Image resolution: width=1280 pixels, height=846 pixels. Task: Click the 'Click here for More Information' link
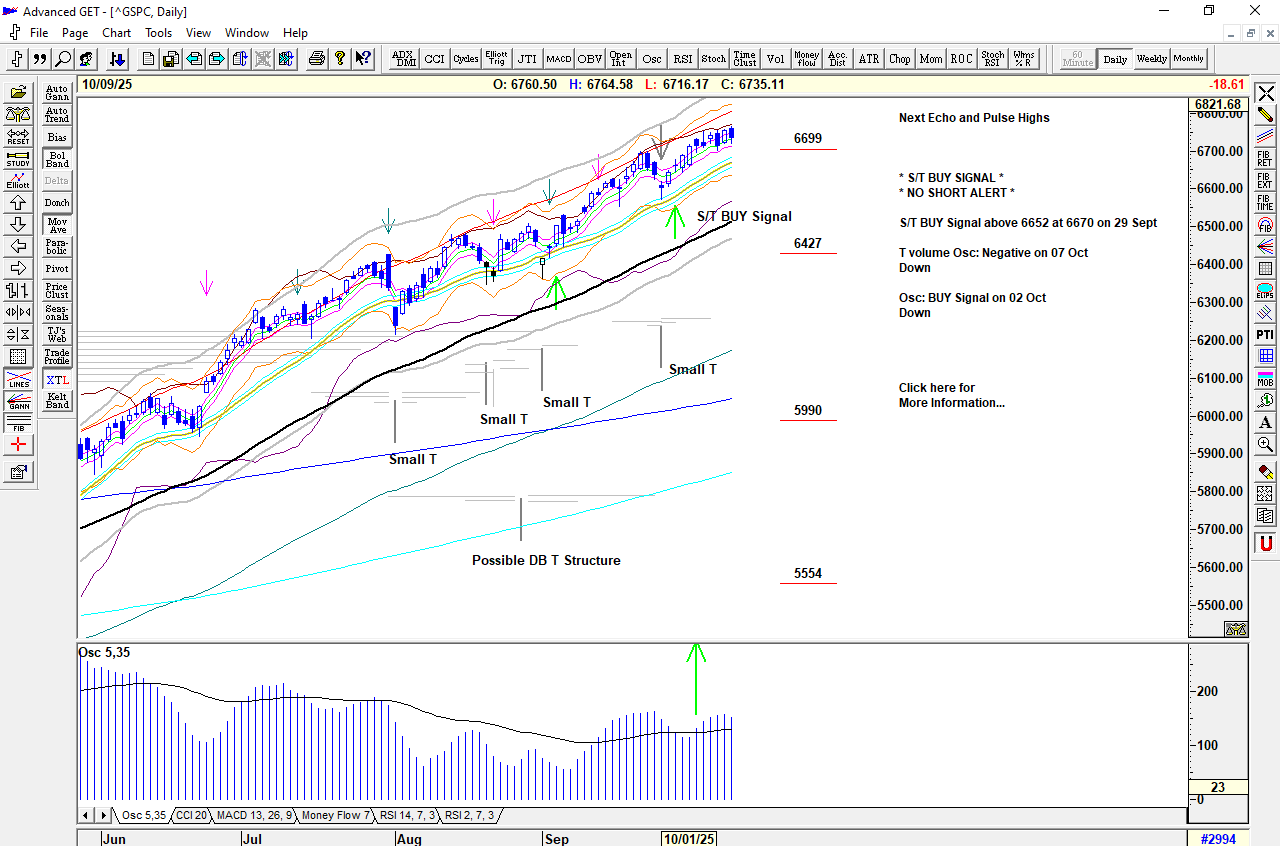click(x=950, y=395)
